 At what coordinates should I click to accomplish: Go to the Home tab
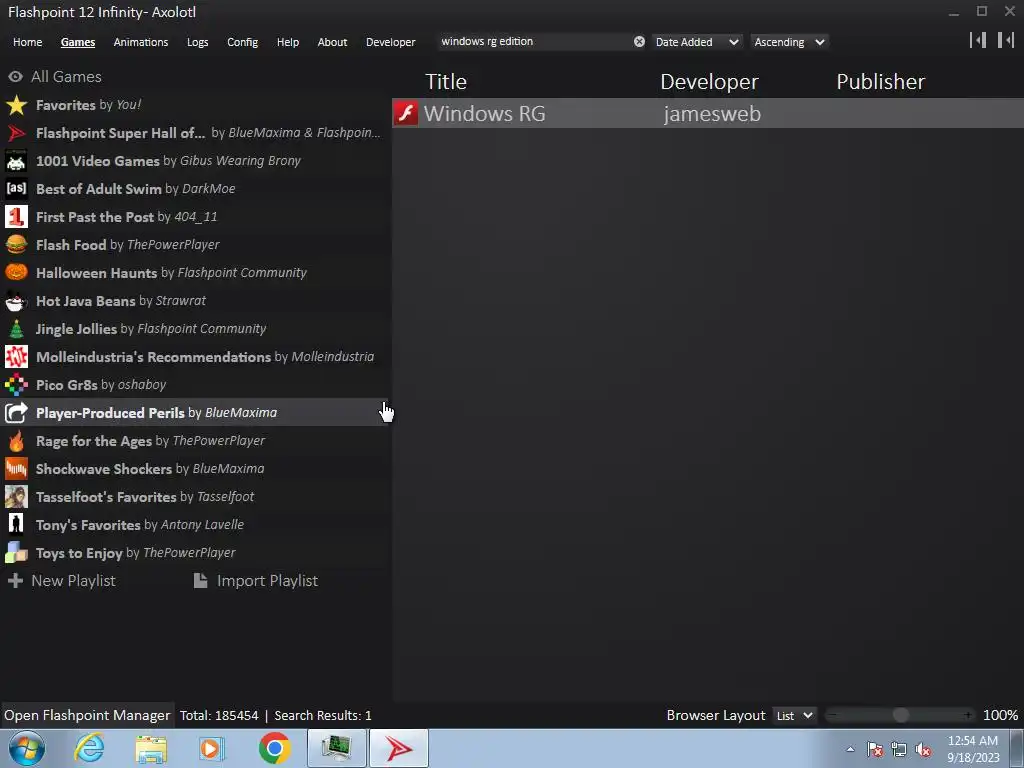pyautogui.click(x=27, y=42)
